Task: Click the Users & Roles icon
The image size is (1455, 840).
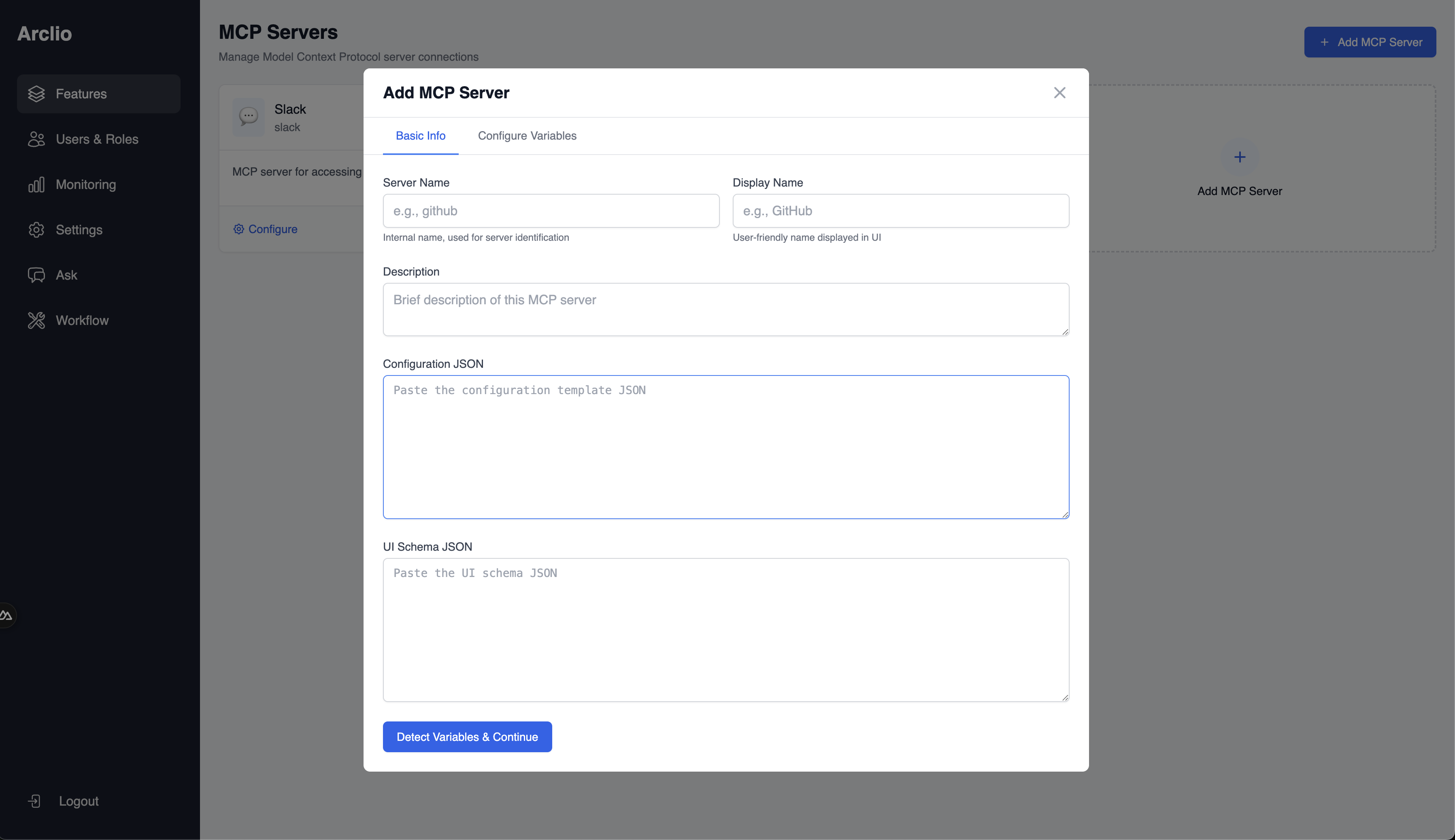Action: pos(37,139)
